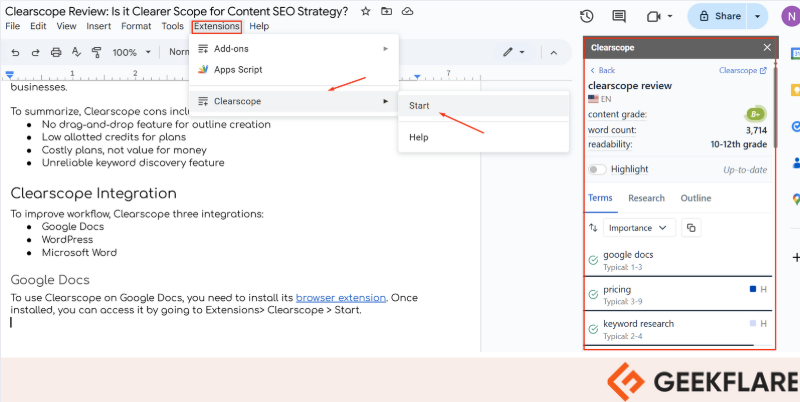Open the Clearscope external link
Viewport: 800px width, 402px height.
tap(743, 70)
